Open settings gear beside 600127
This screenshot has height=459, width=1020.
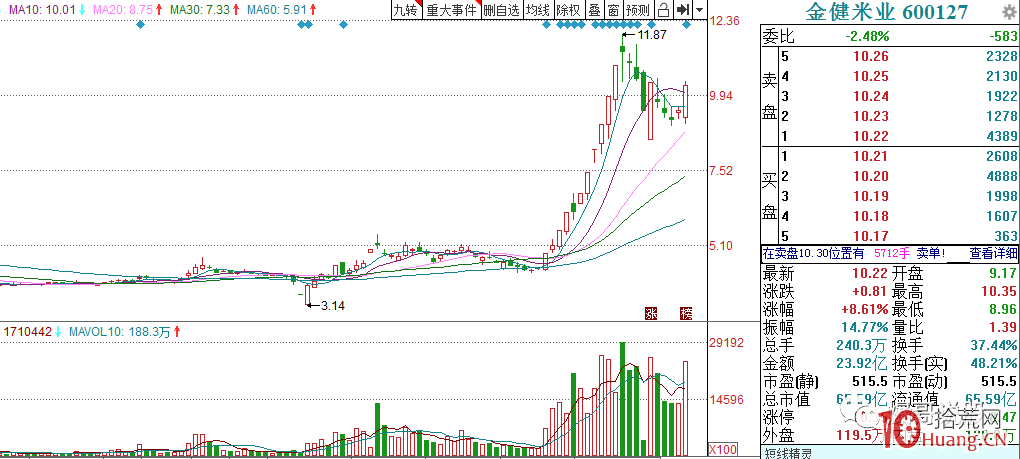[x=1009, y=11]
